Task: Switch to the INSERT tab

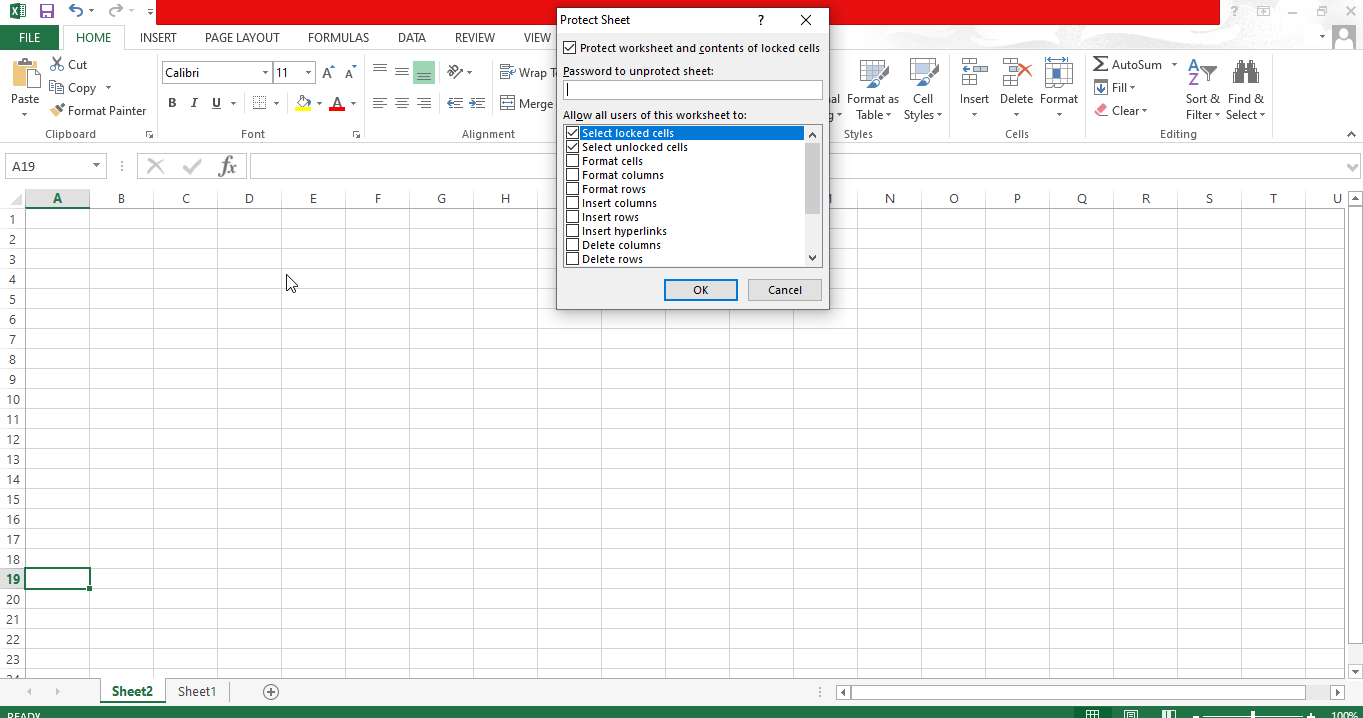Action: pos(158,38)
